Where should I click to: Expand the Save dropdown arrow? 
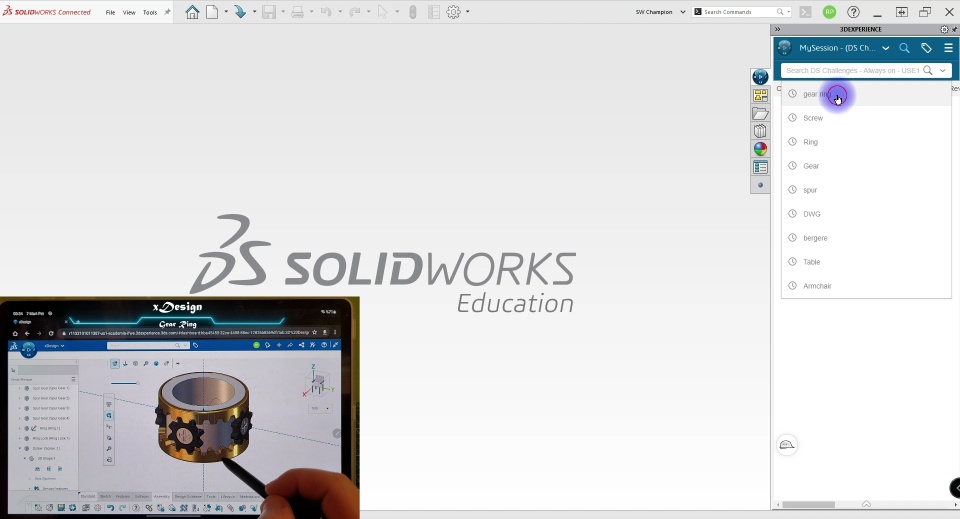click(283, 12)
